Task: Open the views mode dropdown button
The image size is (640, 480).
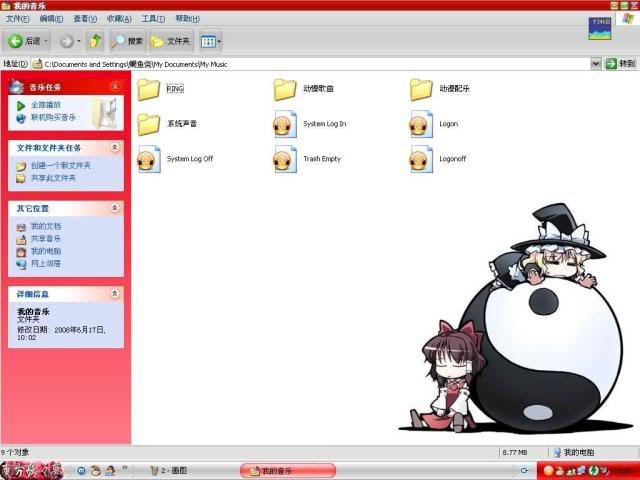Action: coord(210,41)
